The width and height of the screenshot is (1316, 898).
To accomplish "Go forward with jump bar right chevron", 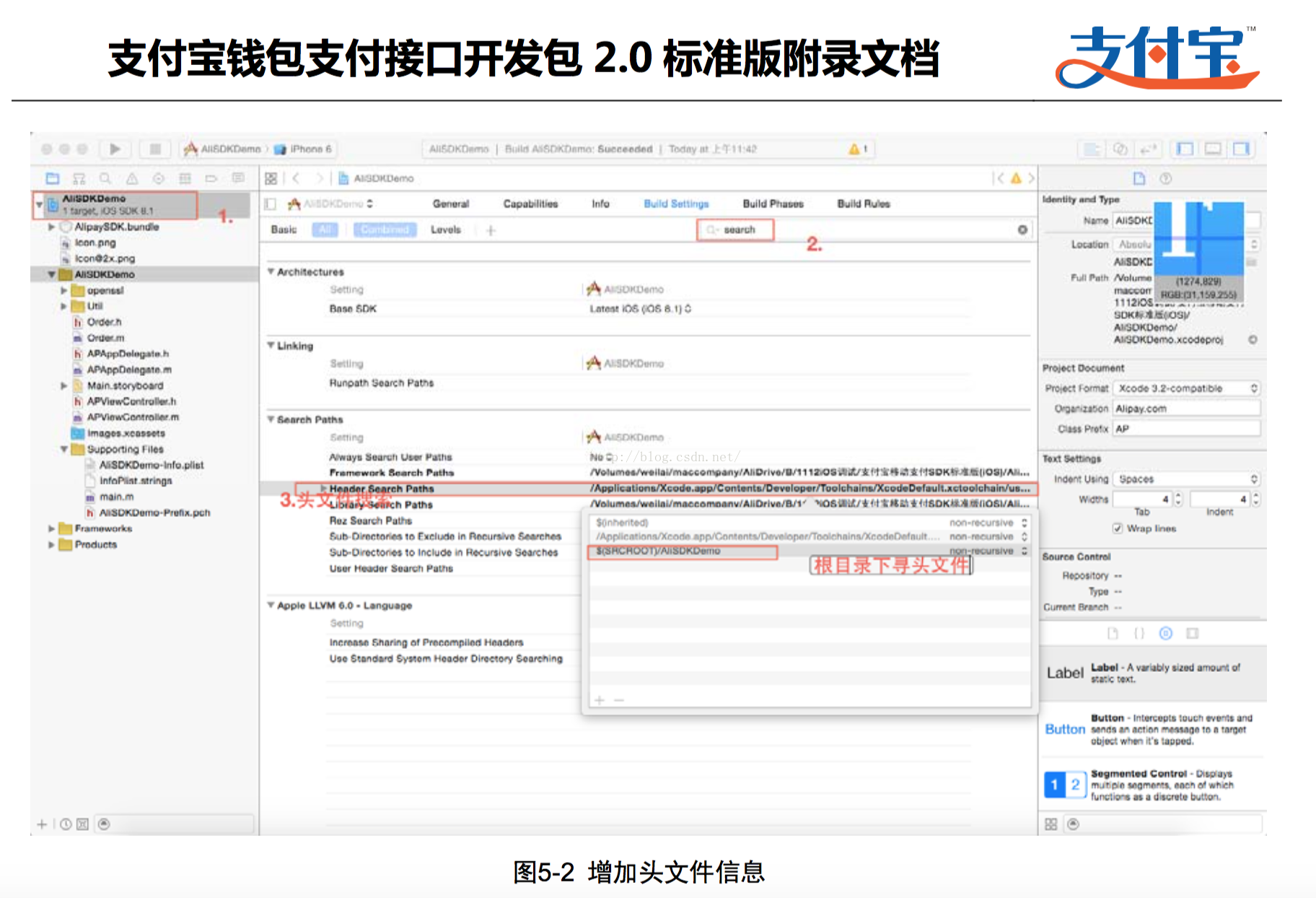I will point(320,178).
